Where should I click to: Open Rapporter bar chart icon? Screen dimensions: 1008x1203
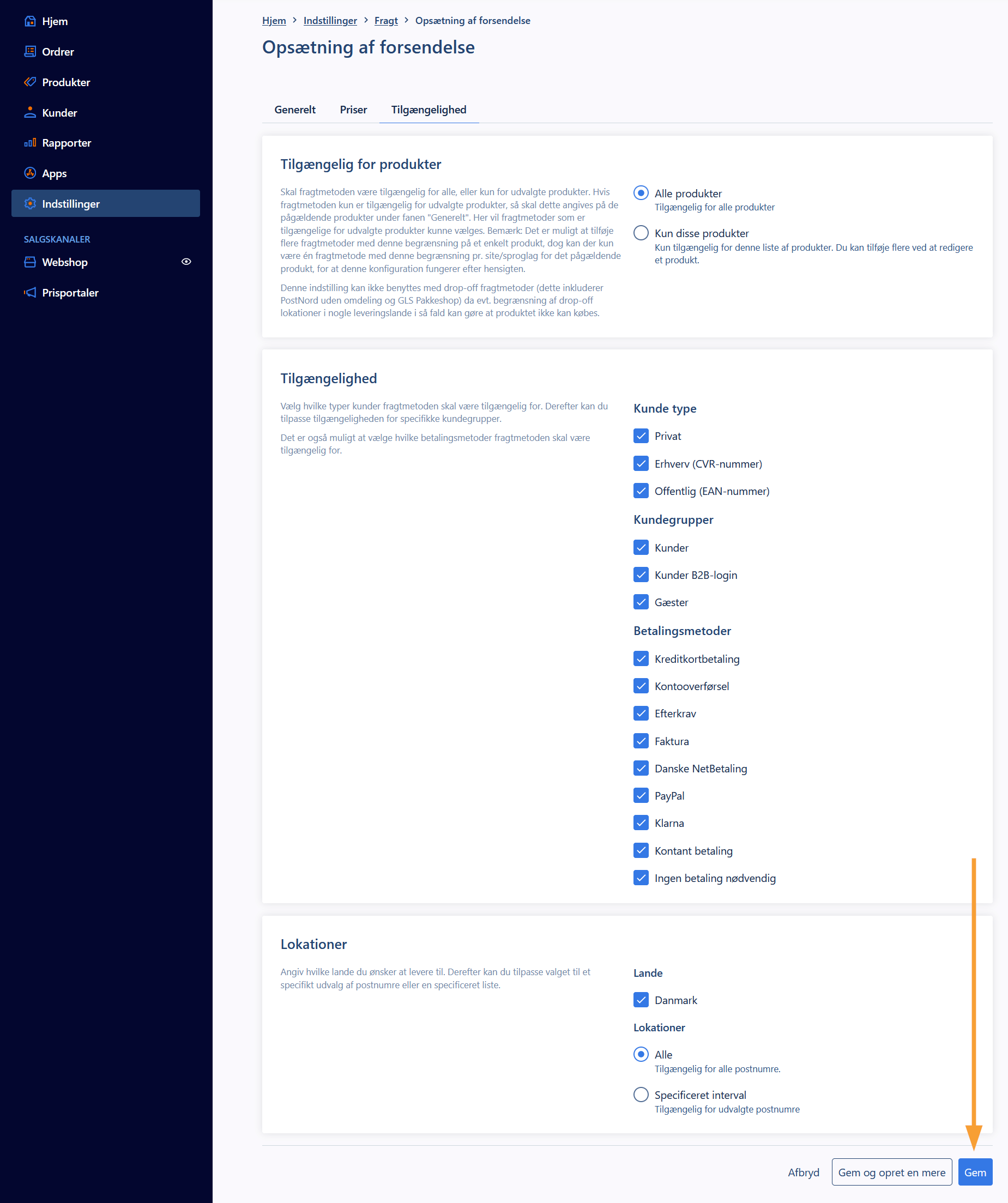[30, 143]
